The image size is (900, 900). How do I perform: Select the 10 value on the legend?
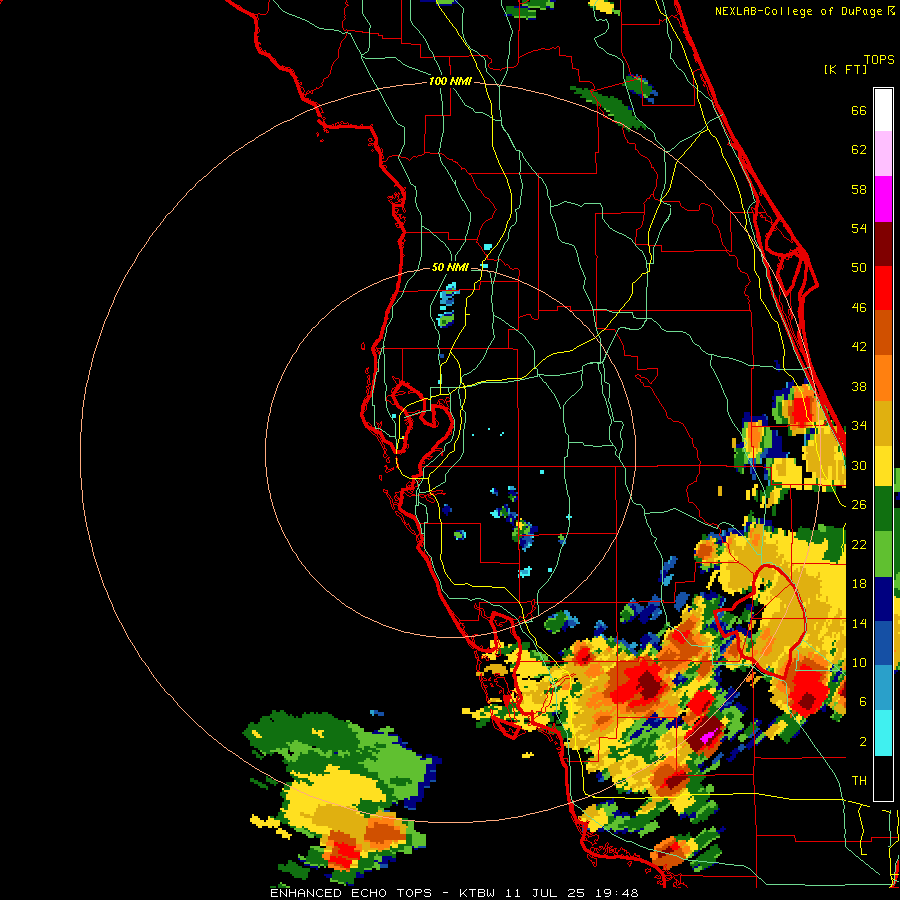859,662
